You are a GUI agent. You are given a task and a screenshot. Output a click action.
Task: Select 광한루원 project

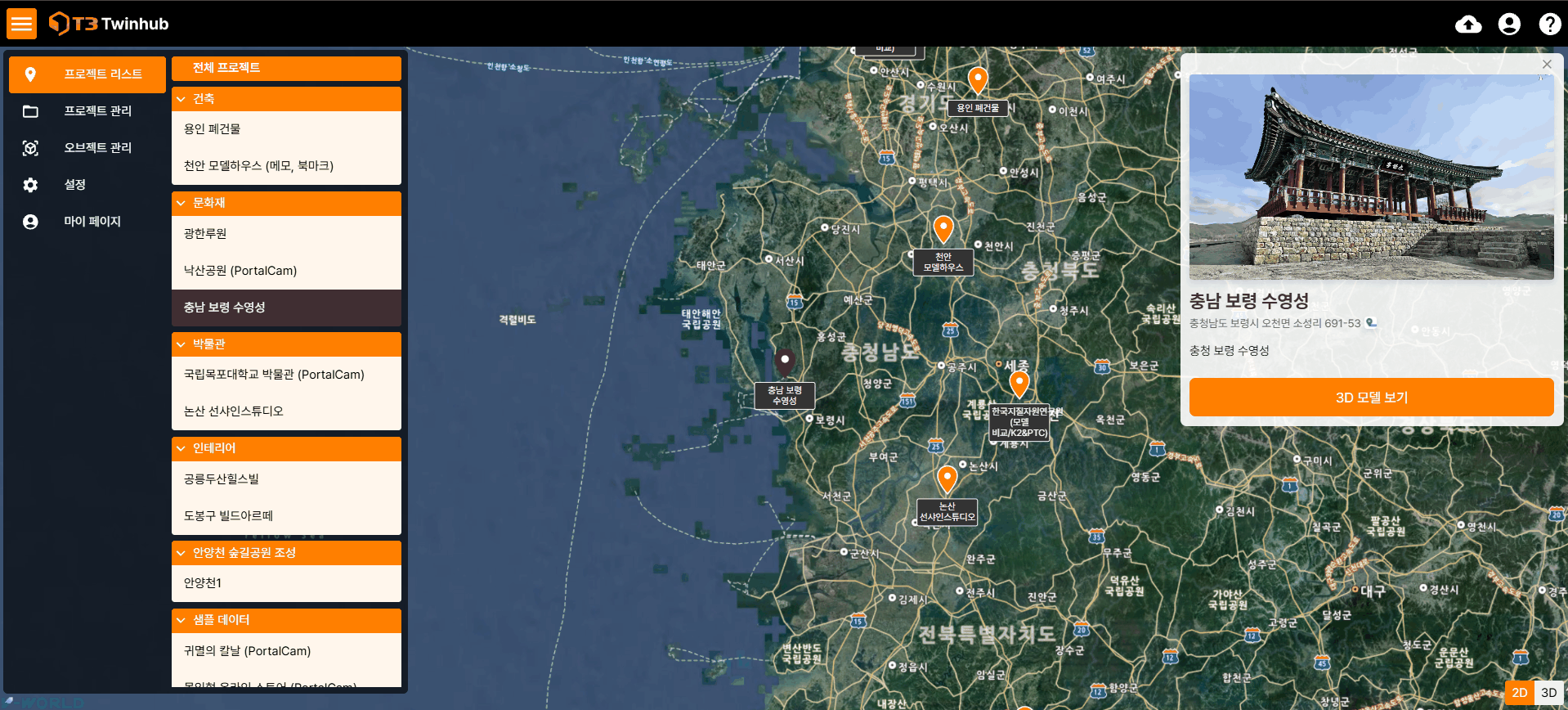tap(286, 234)
